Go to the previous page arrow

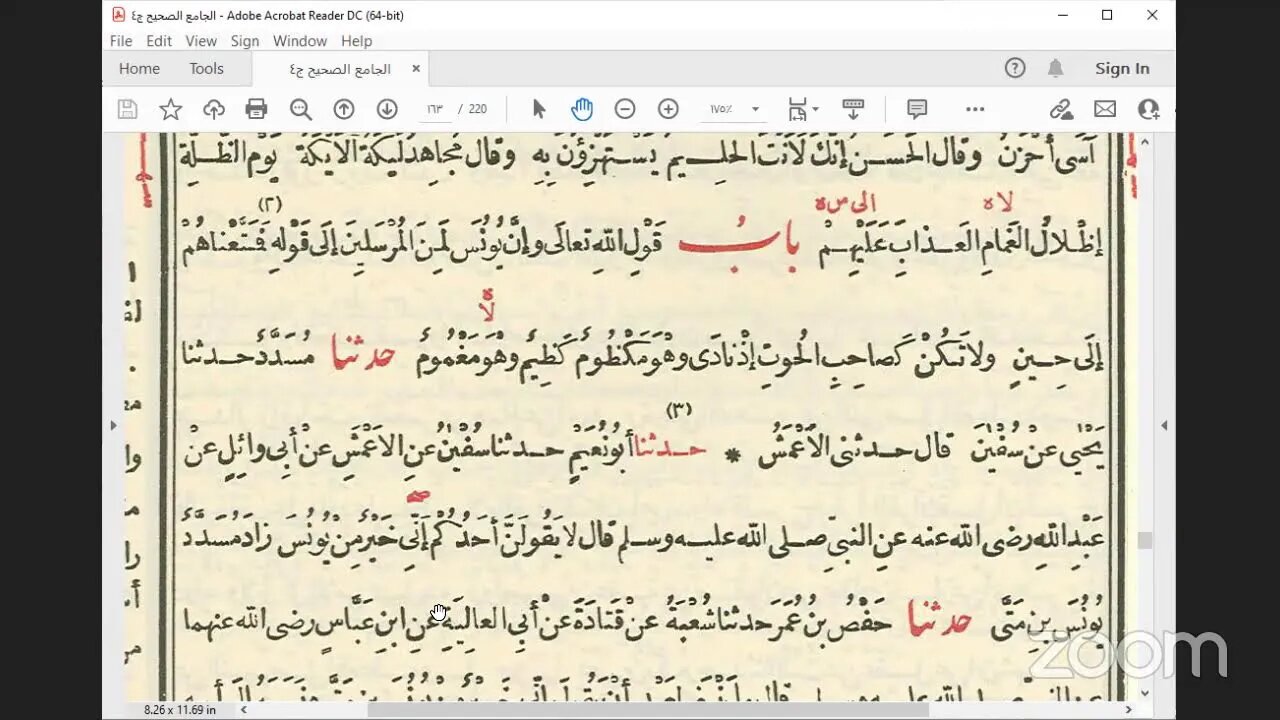click(x=344, y=109)
